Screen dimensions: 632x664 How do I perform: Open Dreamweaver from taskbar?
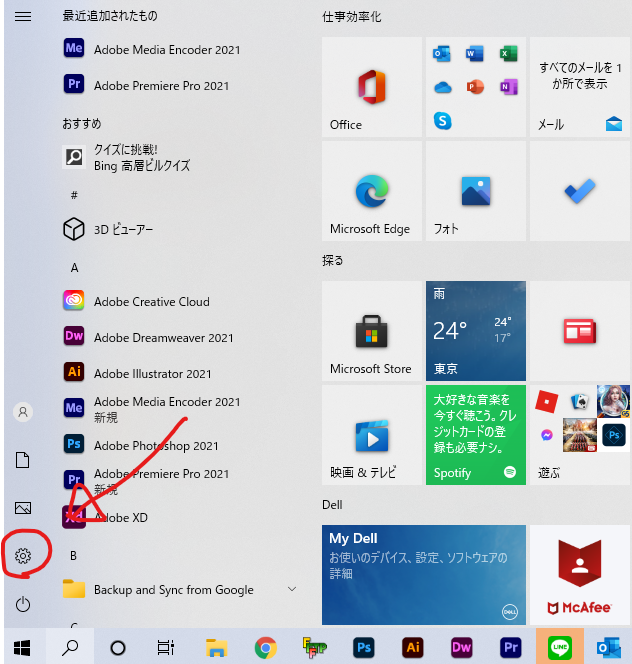[x=462, y=647]
